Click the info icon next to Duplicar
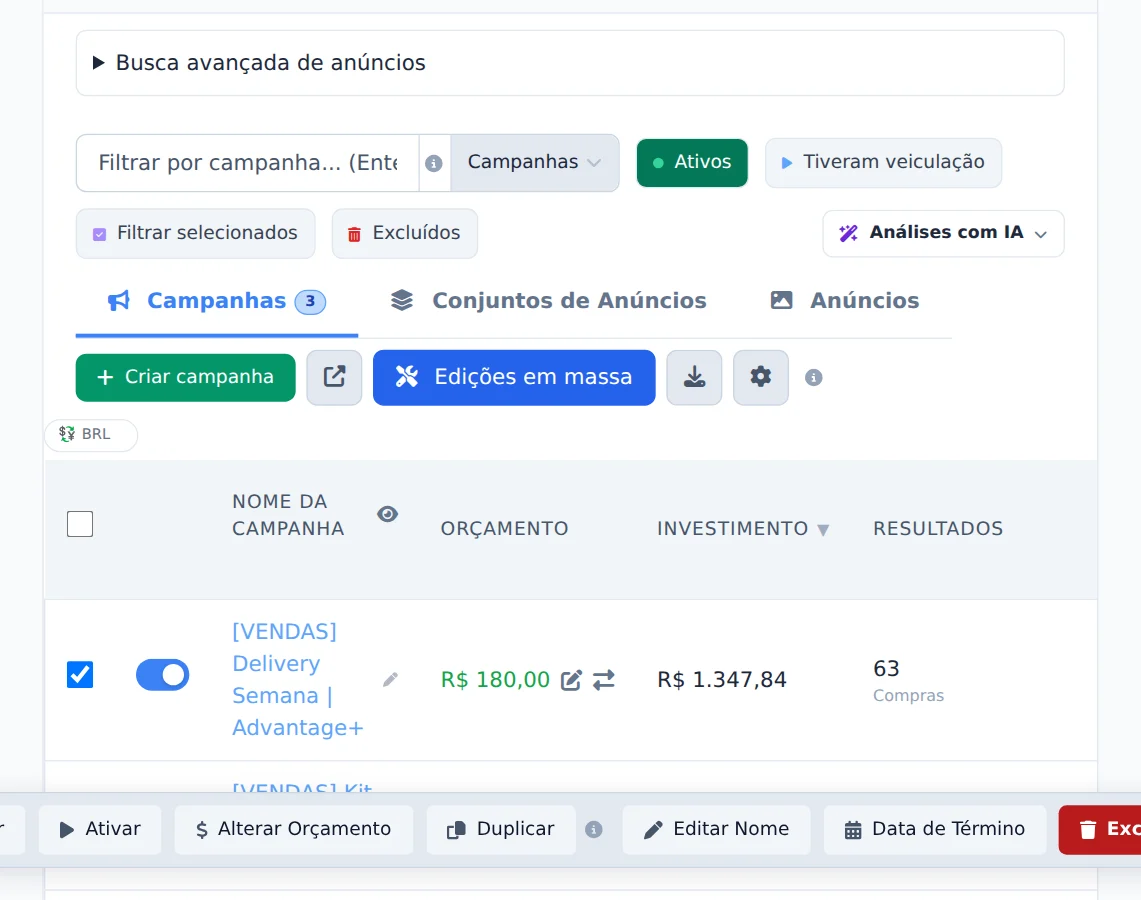Viewport: 1141px width, 900px height. [x=594, y=829]
